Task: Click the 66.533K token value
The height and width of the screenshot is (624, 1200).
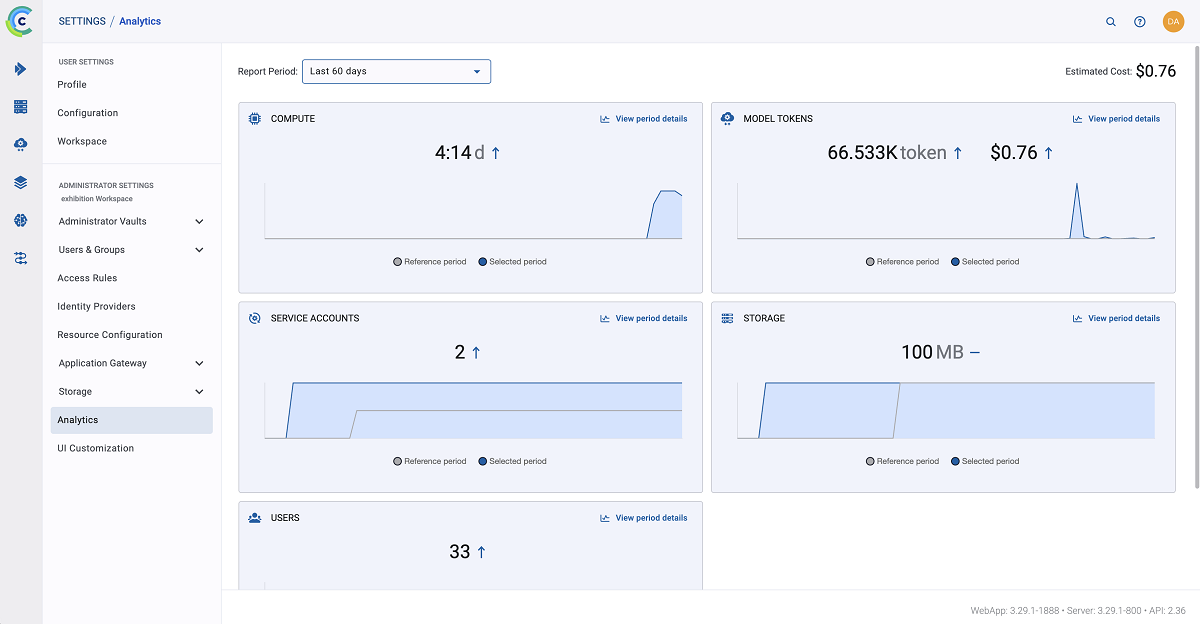Action: point(887,153)
